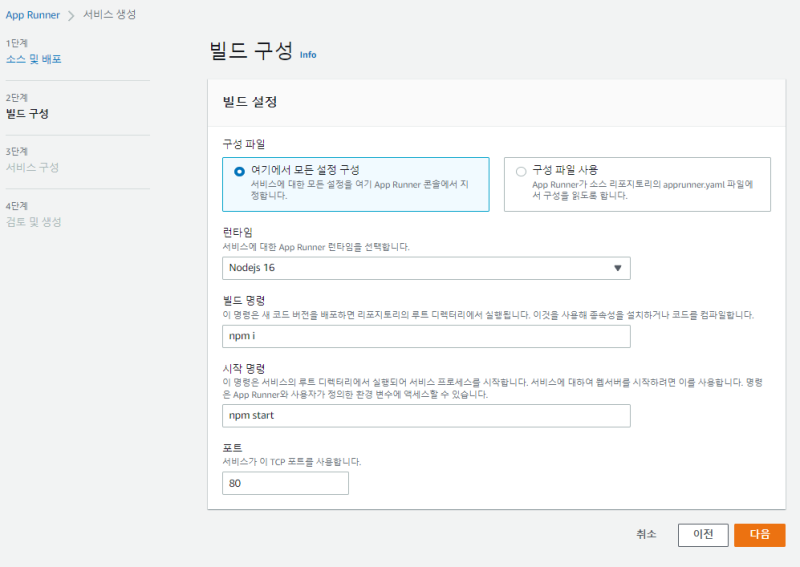The width and height of the screenshot is (800, 567).
Task: Focus the port input showing 80
Action: (x=285, y=483)
